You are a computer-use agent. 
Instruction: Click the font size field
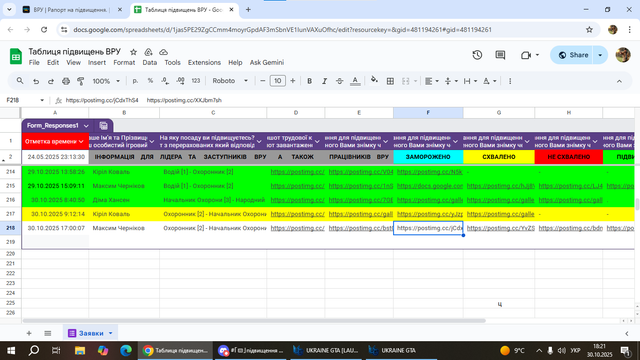coord(278,81)
